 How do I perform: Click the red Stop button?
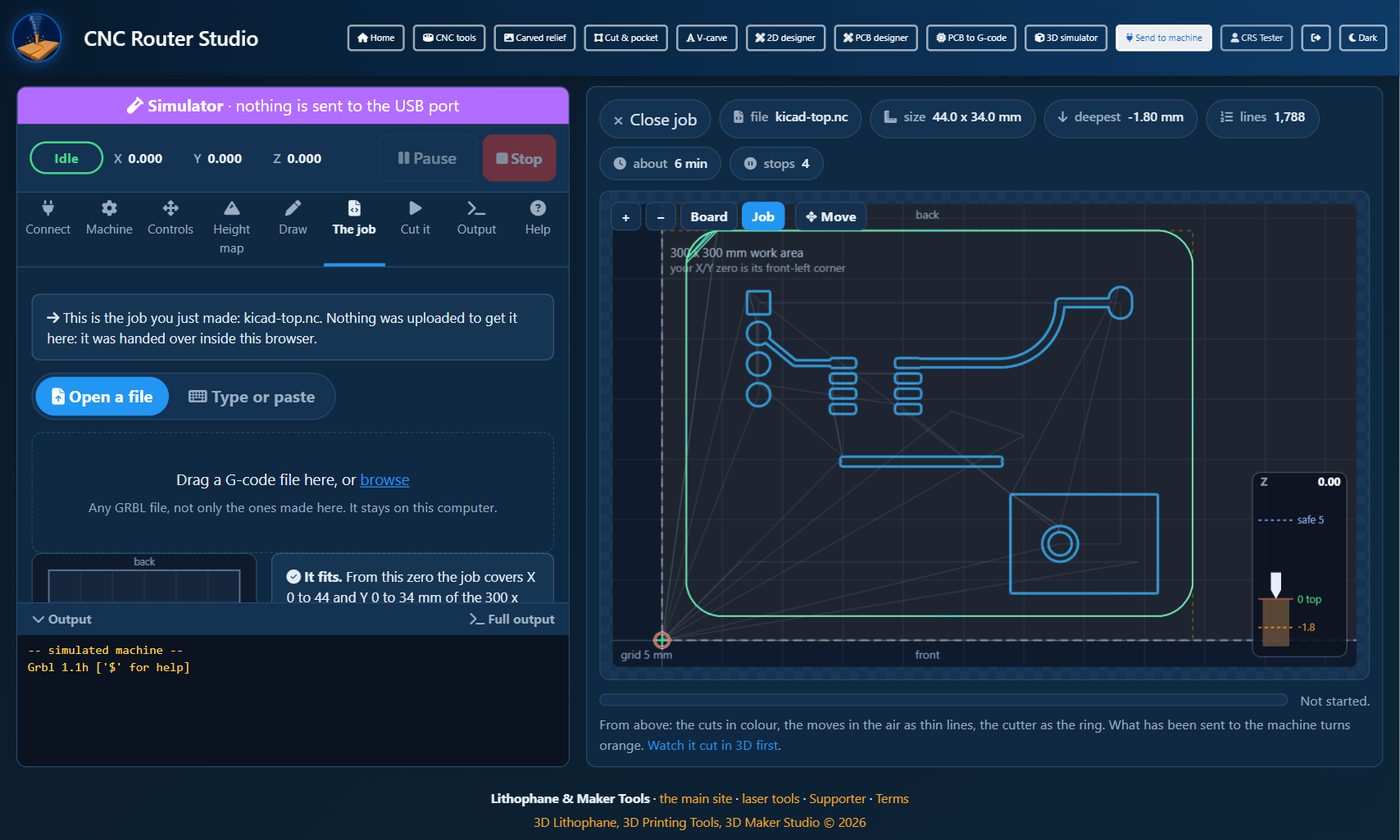(x=519, y=158)
